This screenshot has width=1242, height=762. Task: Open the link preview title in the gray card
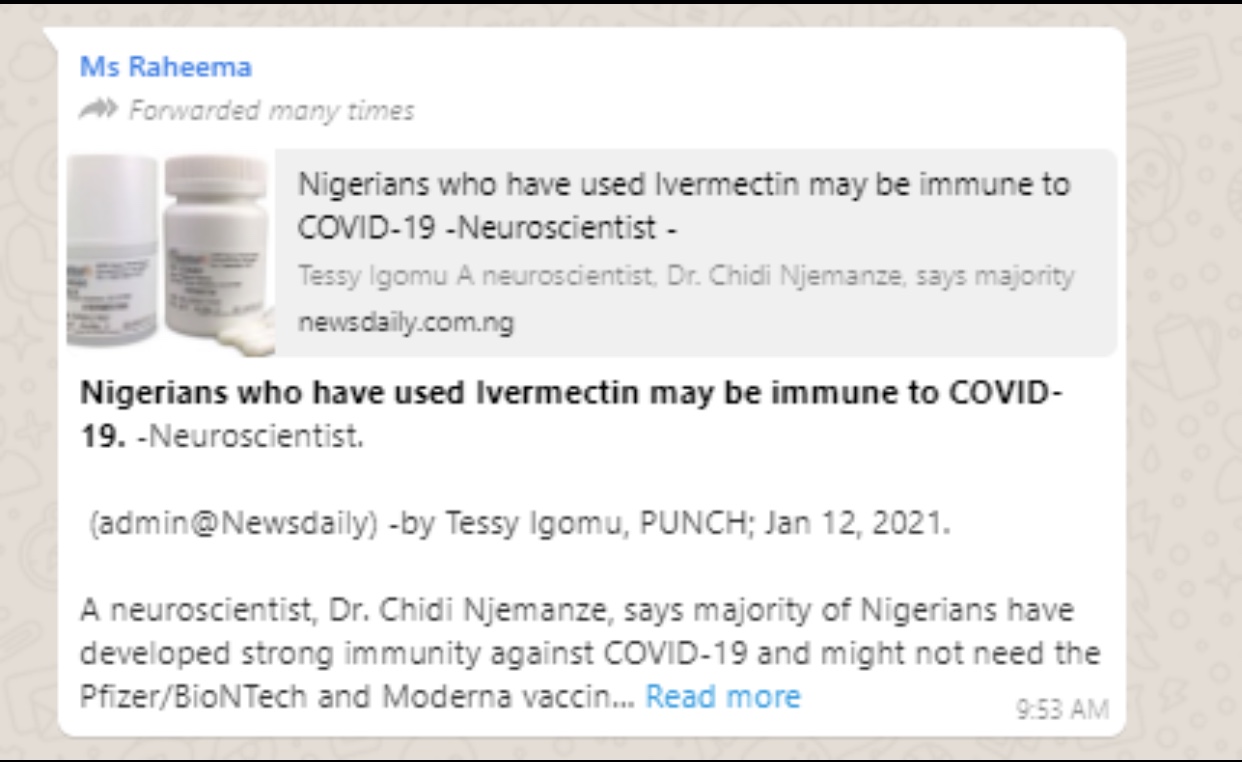(x=684, y=206)
